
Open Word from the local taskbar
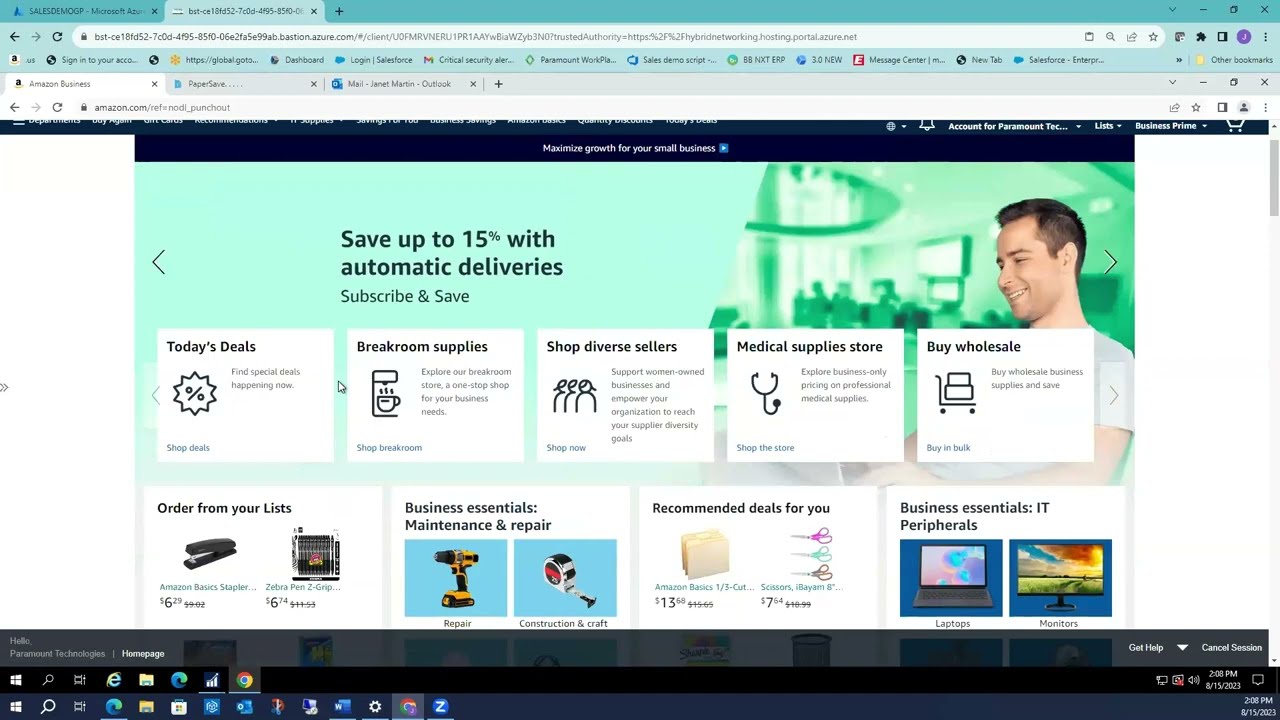(342, 706)
